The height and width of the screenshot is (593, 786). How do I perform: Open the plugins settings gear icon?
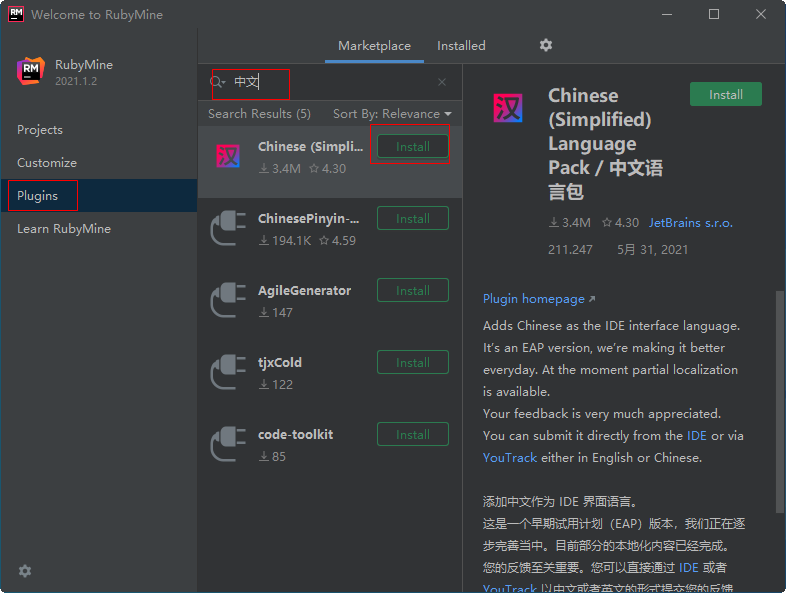[545, 46]
